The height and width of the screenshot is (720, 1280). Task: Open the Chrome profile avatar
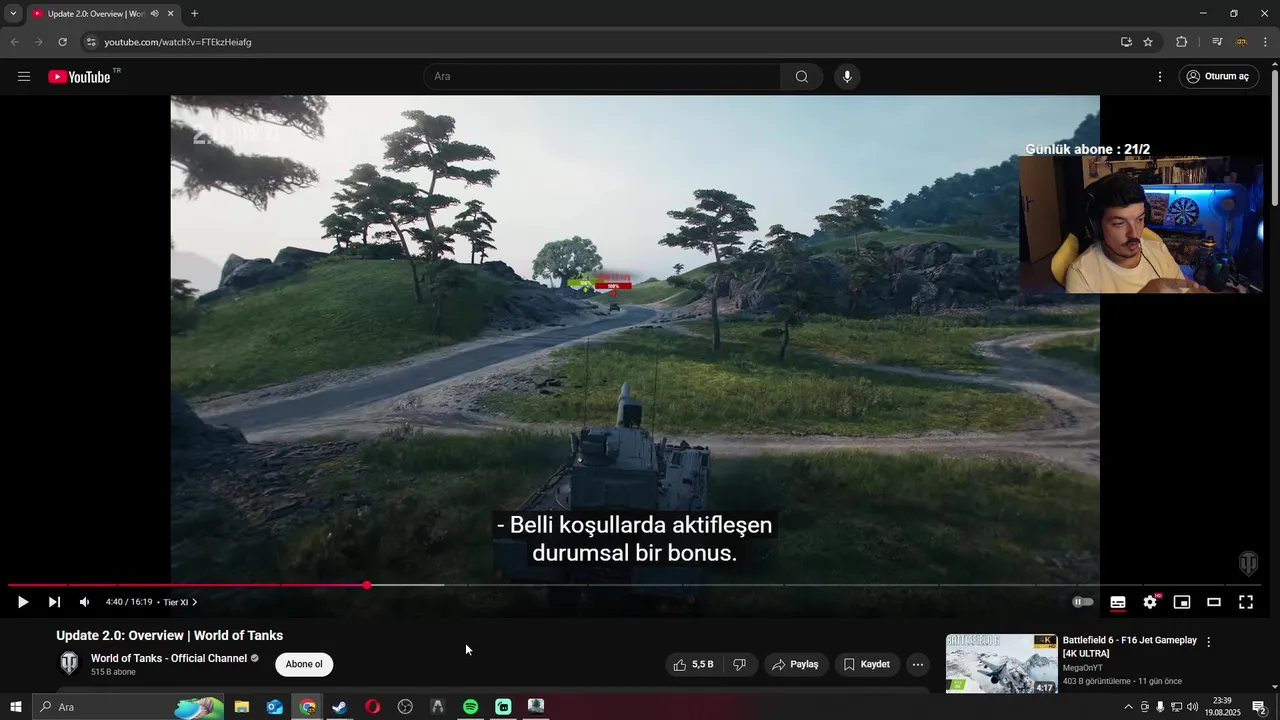(x=1241, y=42)
